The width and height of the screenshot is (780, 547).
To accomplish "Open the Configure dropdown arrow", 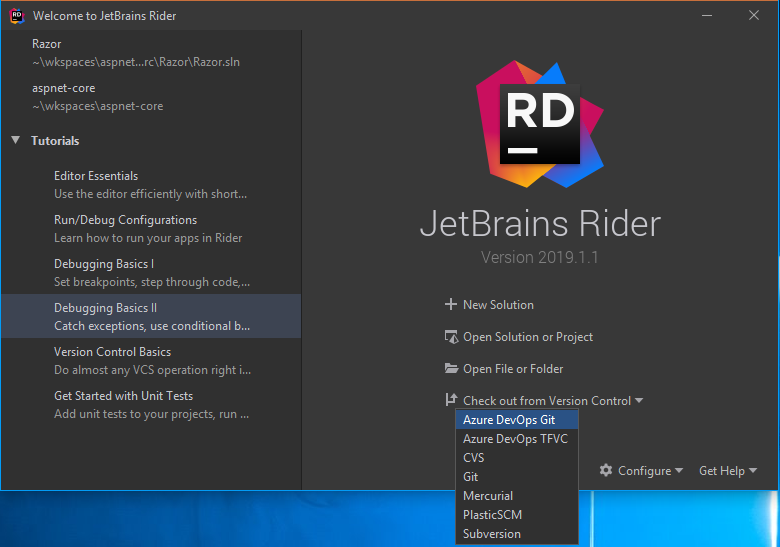I will click(679, 470).
